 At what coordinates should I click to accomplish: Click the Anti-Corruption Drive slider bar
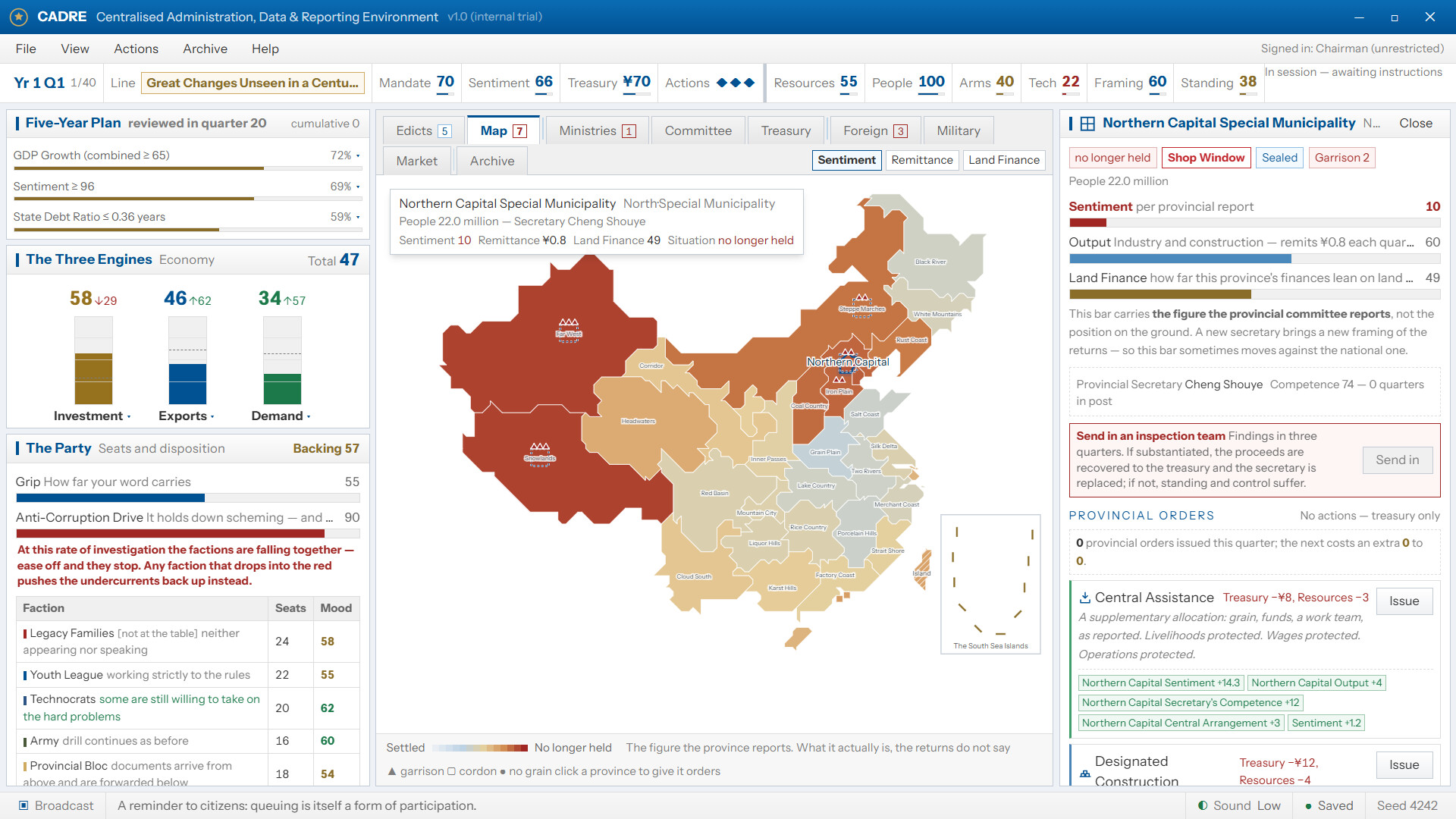coord(188,534)
